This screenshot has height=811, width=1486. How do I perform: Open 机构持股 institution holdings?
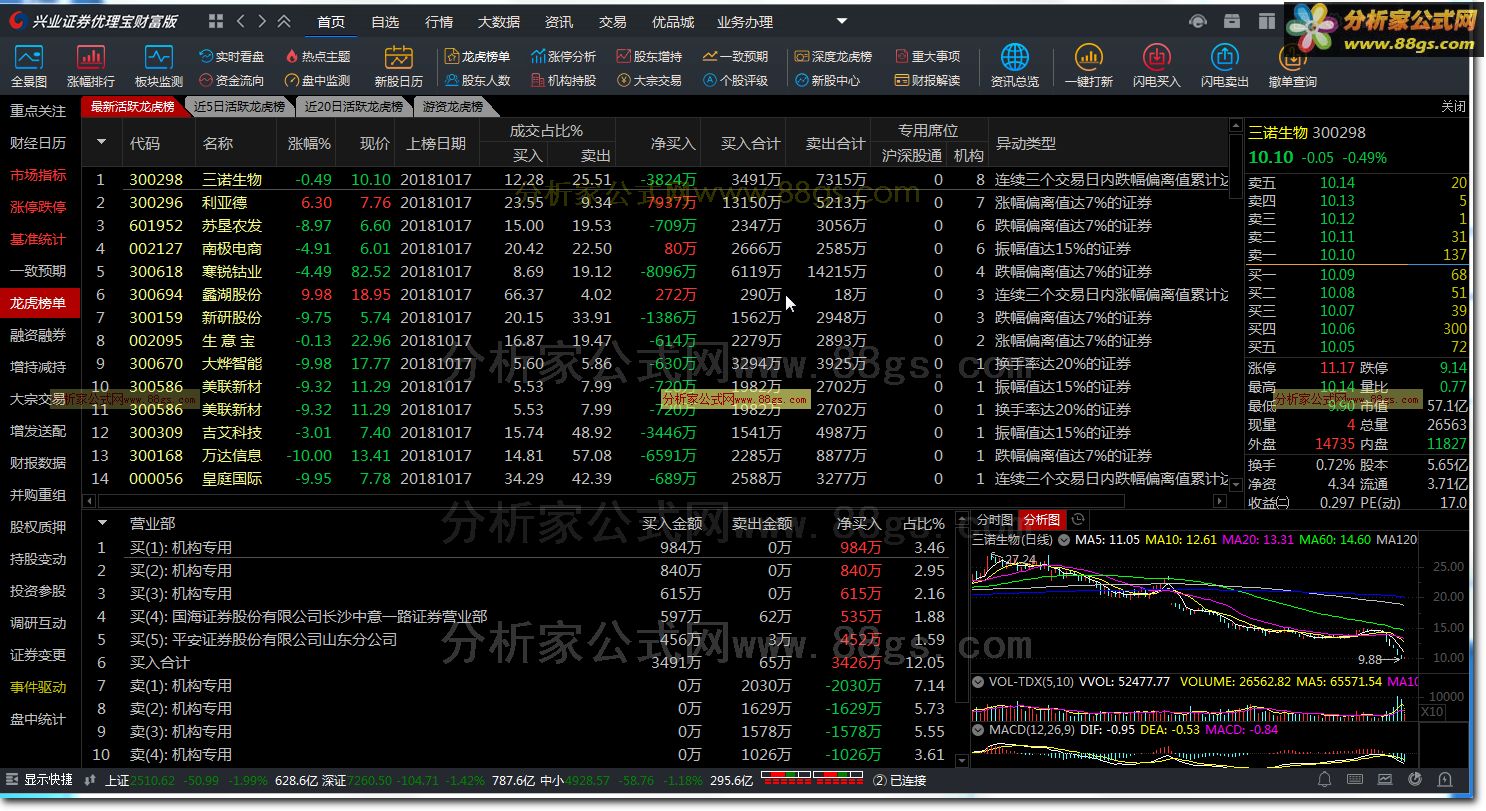tap(563, 80)
